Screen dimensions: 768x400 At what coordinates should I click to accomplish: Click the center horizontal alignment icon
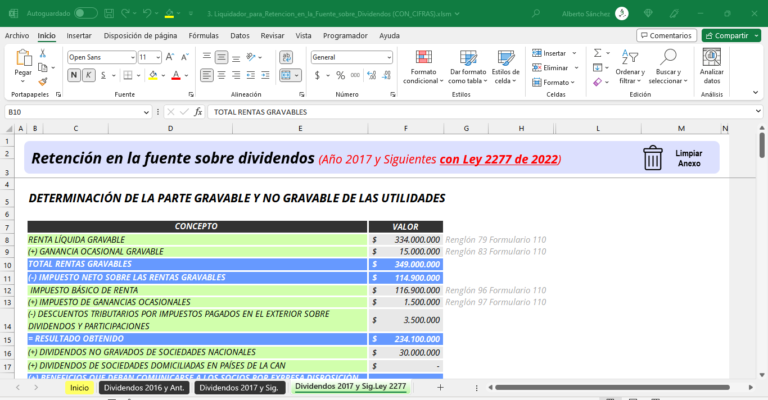point(221,75)
